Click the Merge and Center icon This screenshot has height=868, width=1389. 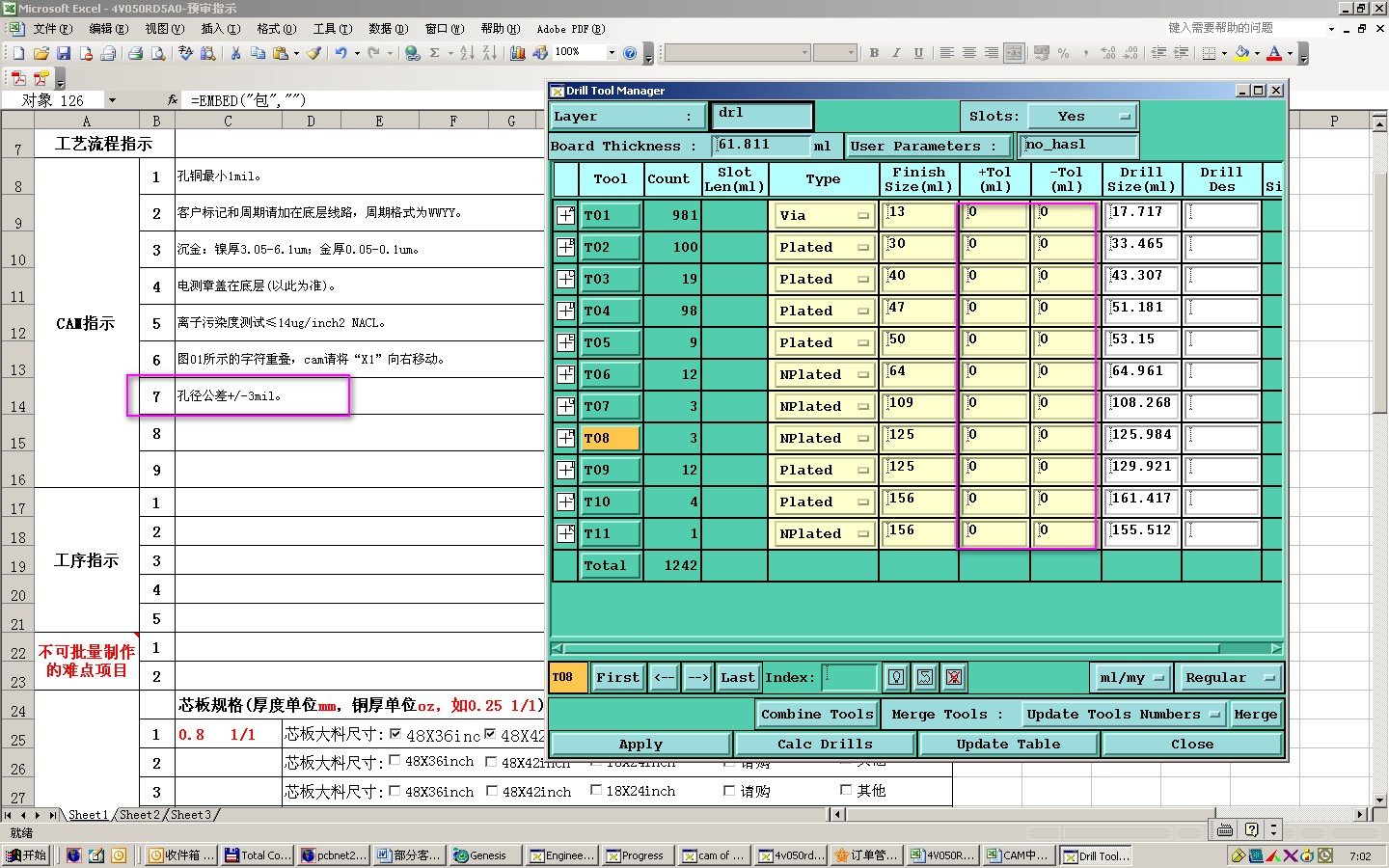point(1014,53)
